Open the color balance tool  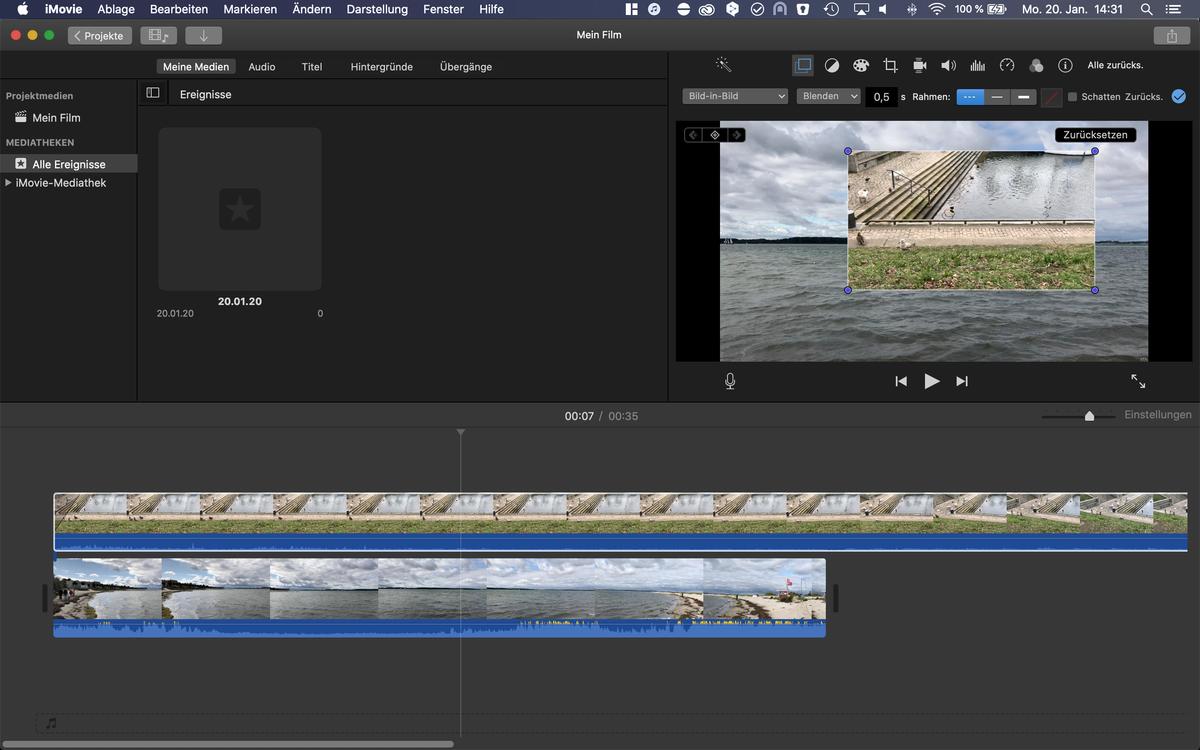pyautogui.click(x=832, y=65)
